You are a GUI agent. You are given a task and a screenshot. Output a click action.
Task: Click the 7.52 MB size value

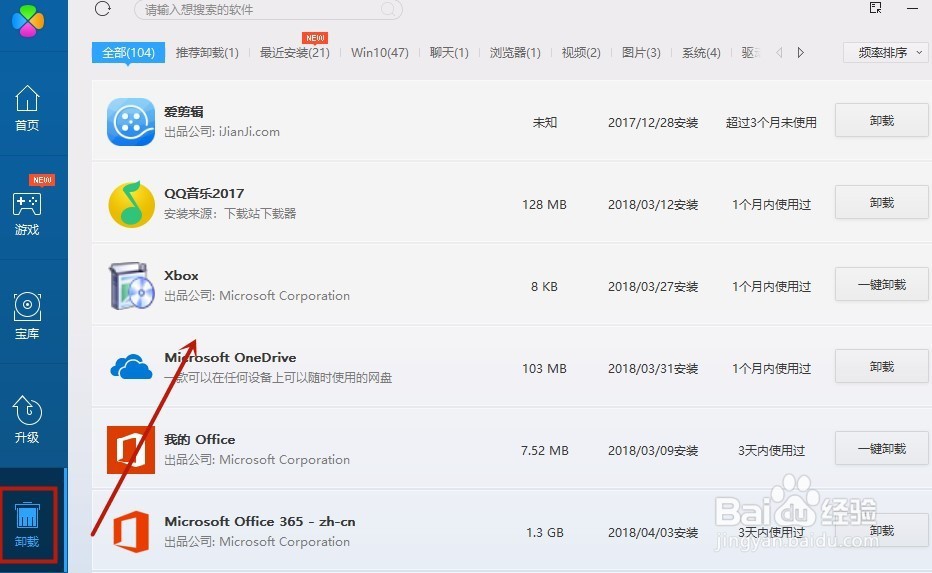point(544,451)
